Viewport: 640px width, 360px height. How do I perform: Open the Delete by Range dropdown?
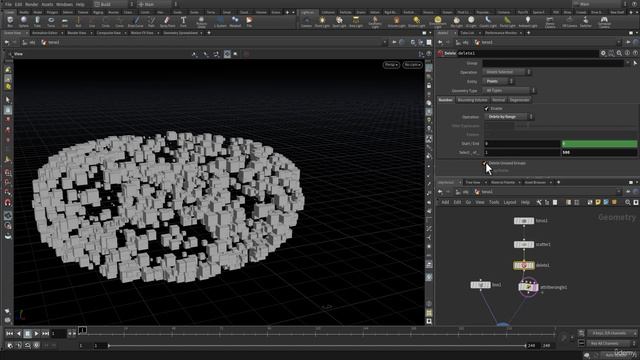(509, 117)
